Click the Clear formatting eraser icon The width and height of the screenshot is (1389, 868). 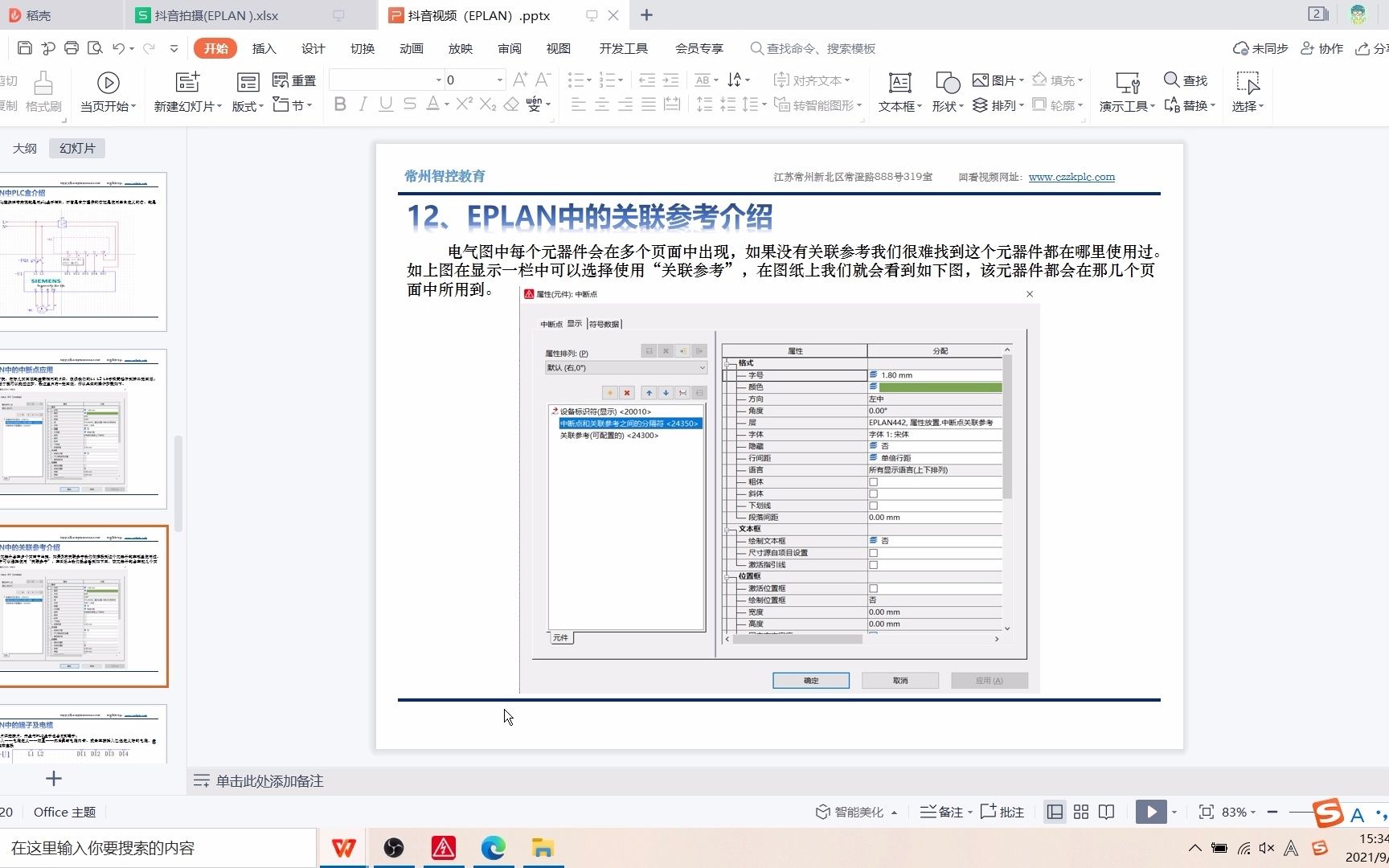coord(511,104)
